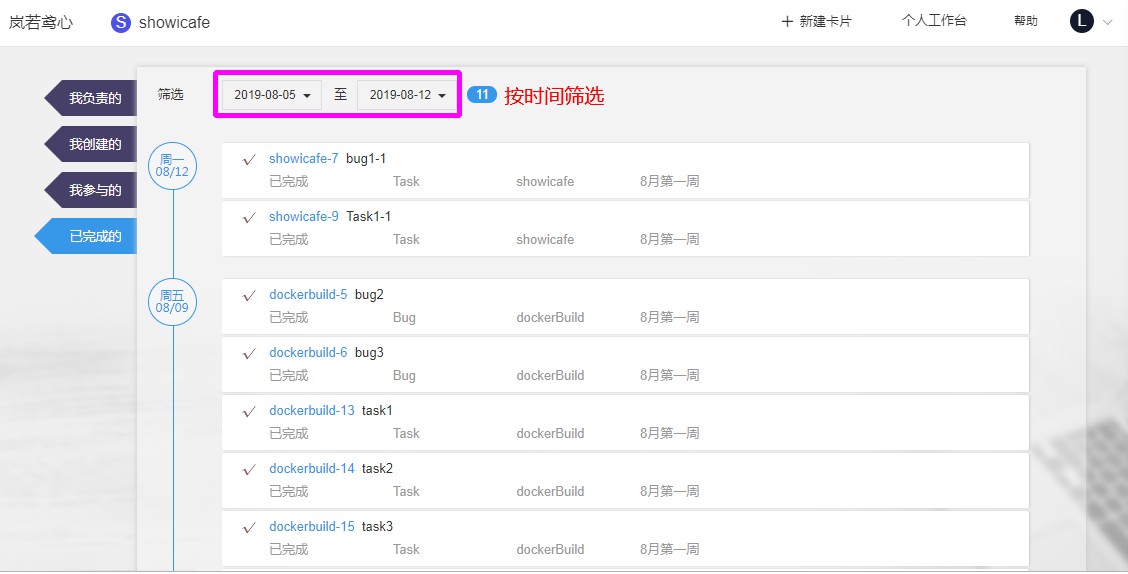Select the 已完成的 tab

pos(86,236)
